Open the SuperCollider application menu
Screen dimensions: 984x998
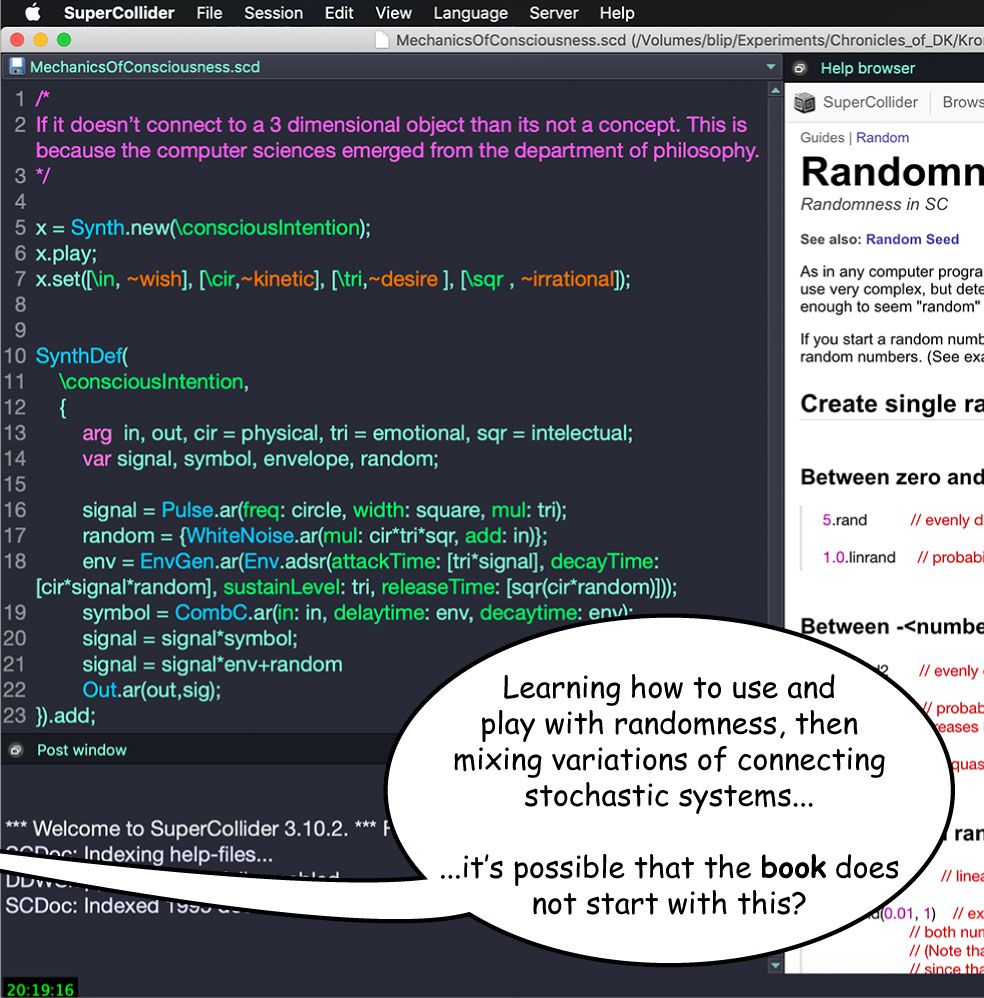[119, 13]
